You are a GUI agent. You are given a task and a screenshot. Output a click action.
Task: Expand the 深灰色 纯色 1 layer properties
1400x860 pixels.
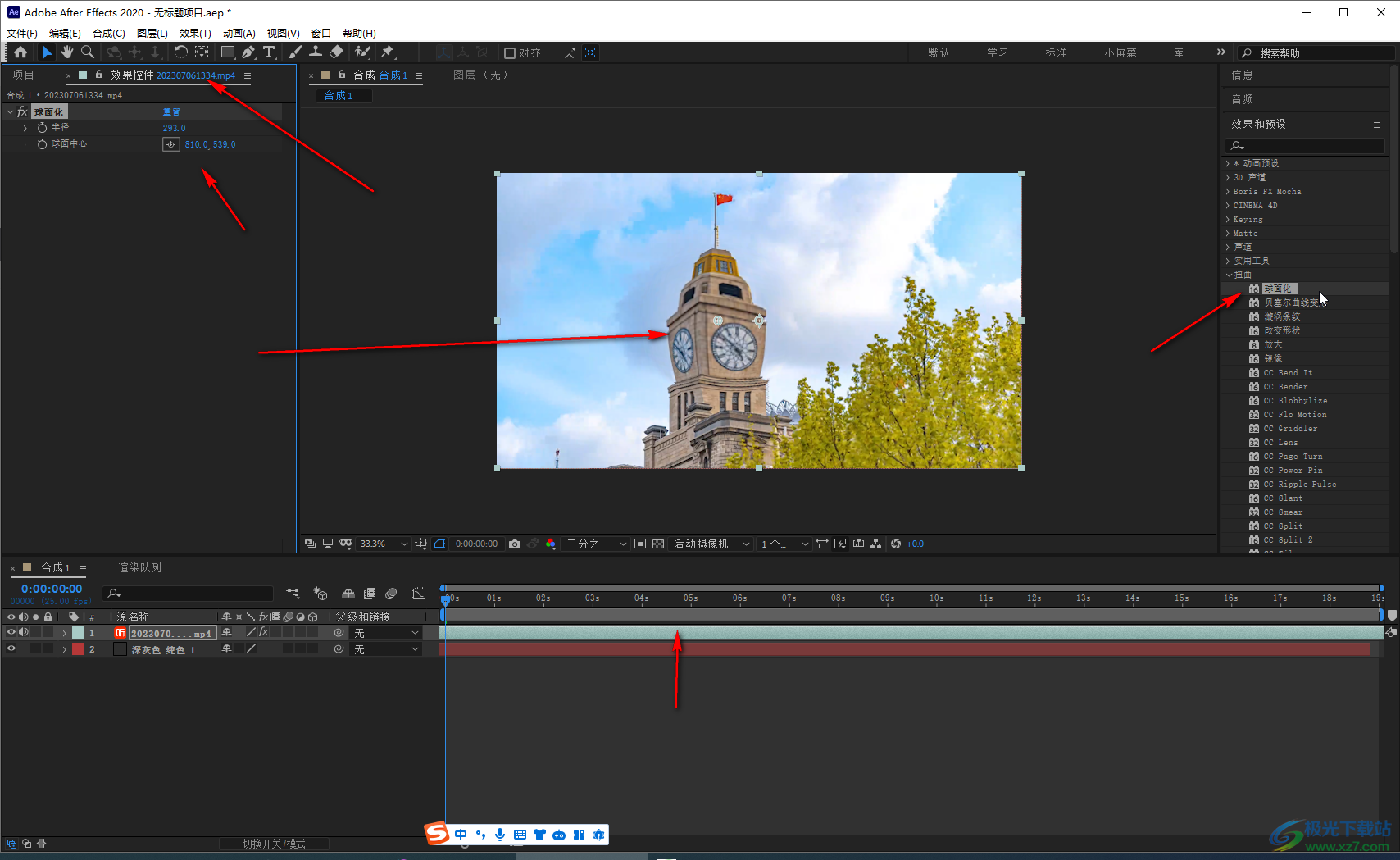(64, 649)
